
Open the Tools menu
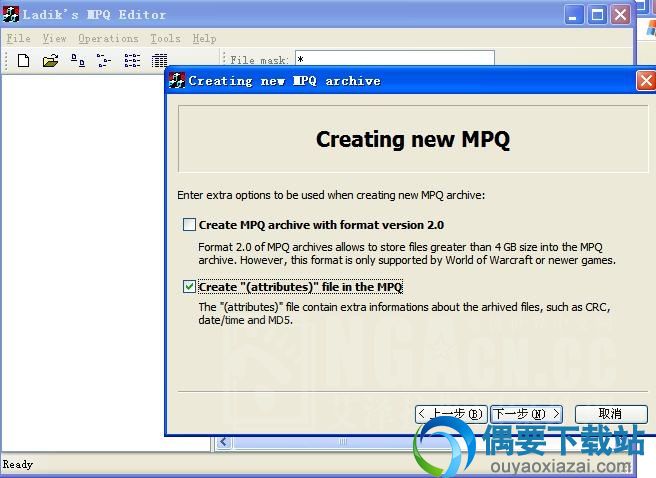[165, 38]
